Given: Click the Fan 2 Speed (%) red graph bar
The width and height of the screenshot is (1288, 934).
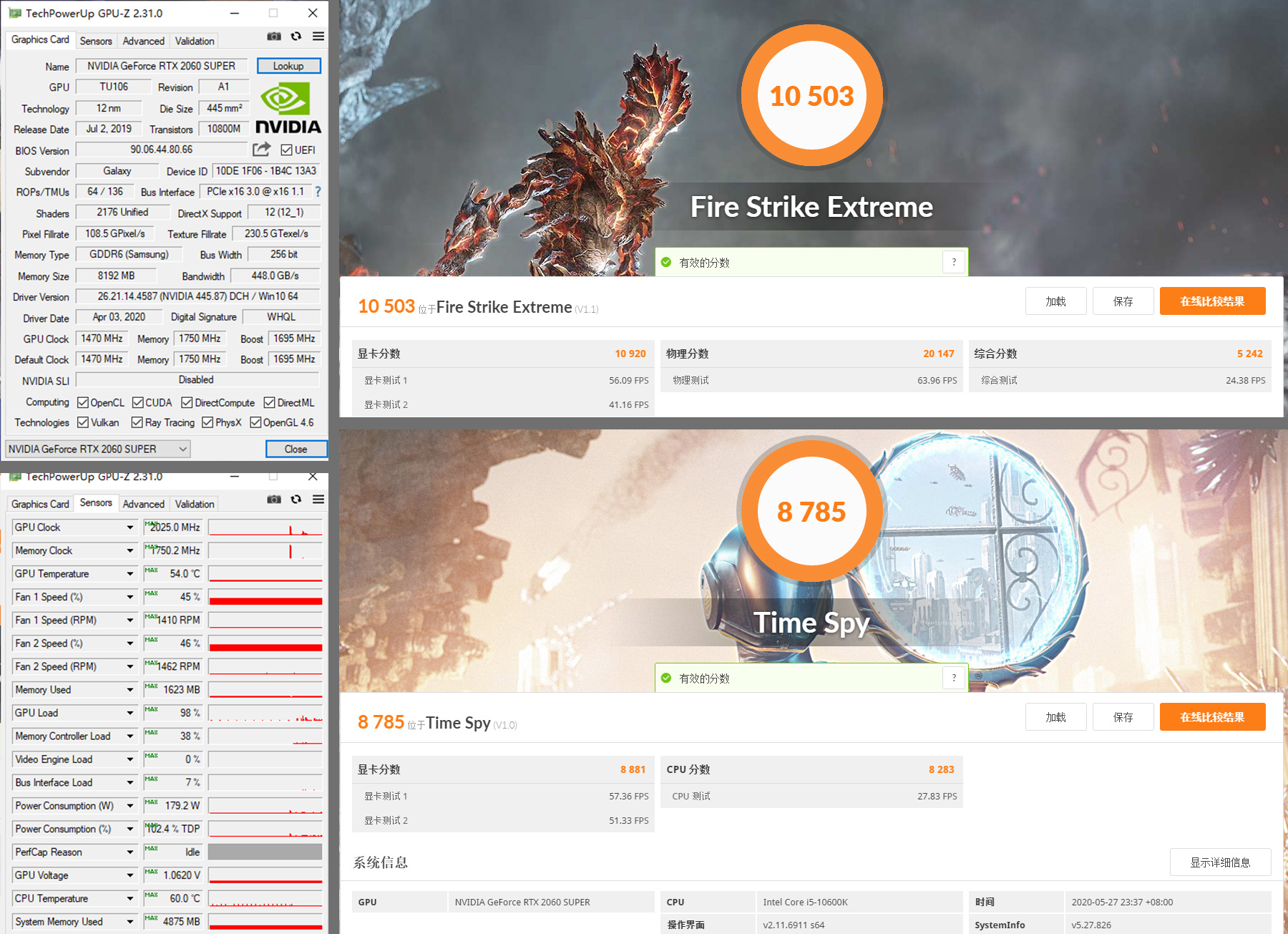Looking at the screenshot, I should tap(265, 647).
